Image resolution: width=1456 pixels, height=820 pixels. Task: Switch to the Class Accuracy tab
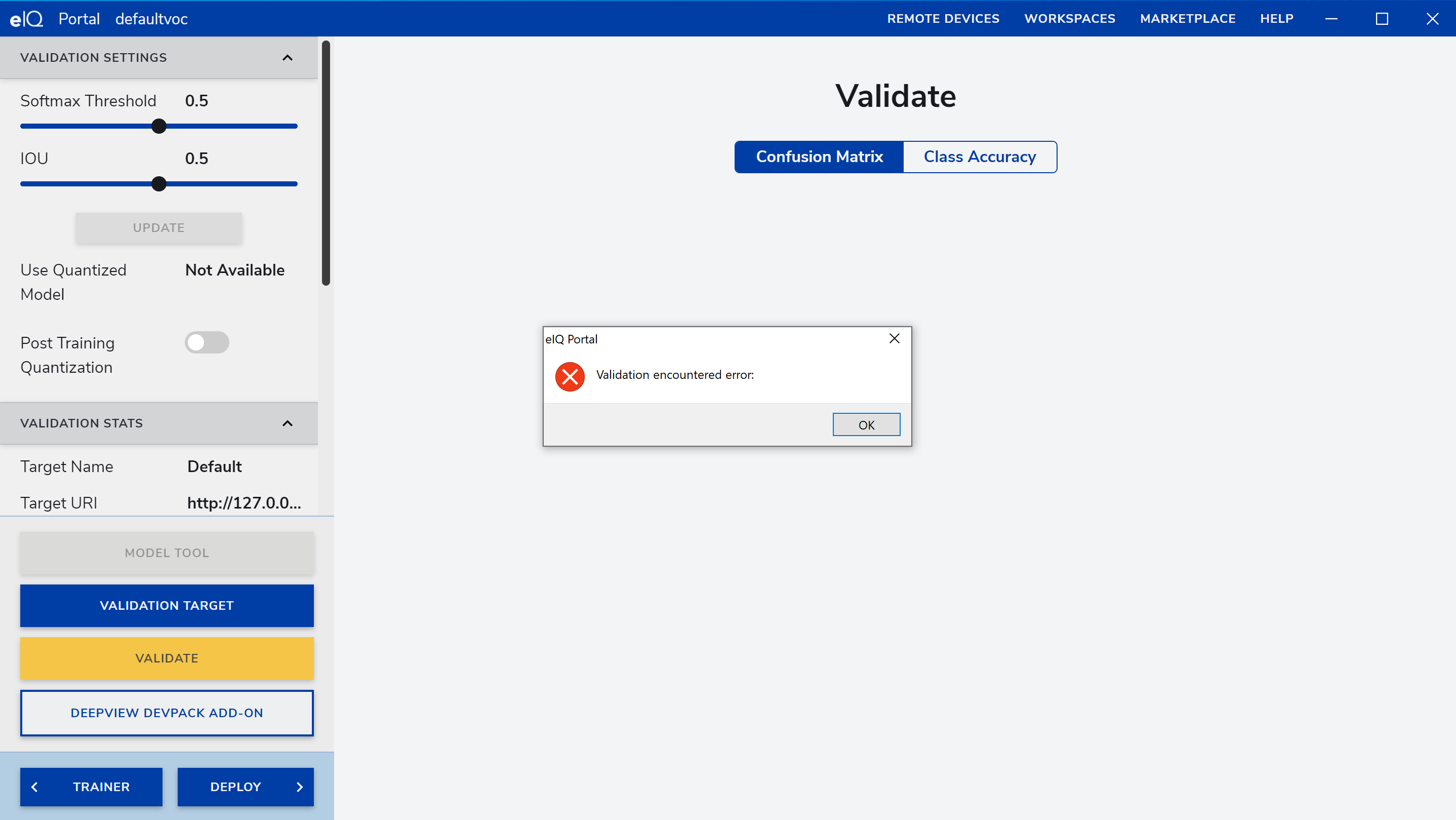click(980, 157)
